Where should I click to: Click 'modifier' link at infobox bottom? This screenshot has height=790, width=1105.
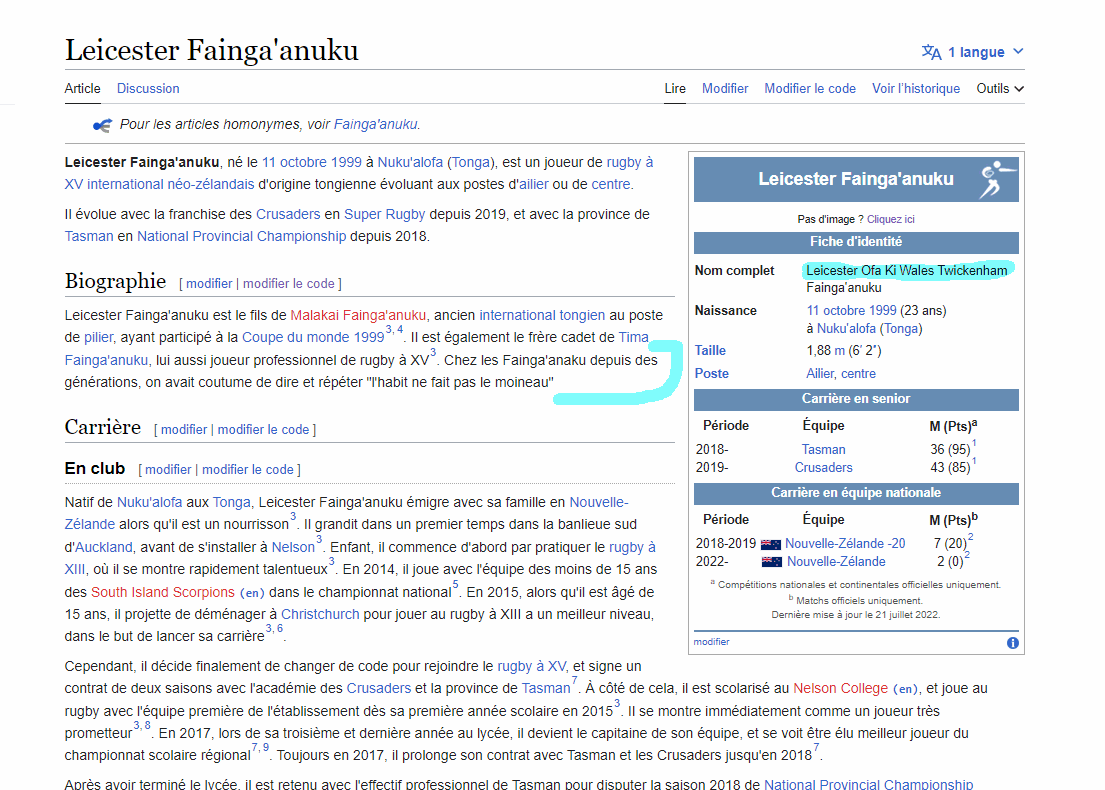(711, 642)
